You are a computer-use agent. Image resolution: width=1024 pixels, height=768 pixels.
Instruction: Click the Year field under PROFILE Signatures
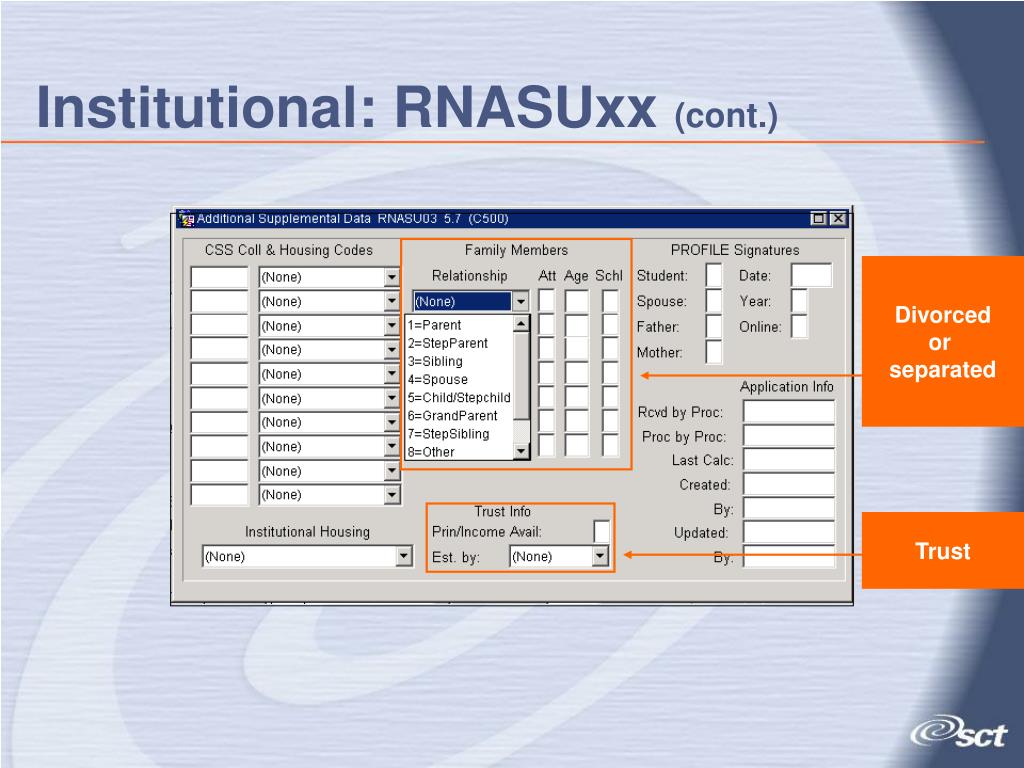(799, 301)
